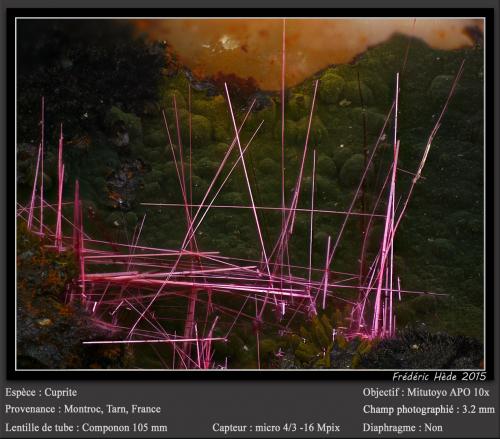Click 'Capteur : micro 4/3 -16 Mpix' text
This screenshot has width=500, height=439.
point(276,428)
